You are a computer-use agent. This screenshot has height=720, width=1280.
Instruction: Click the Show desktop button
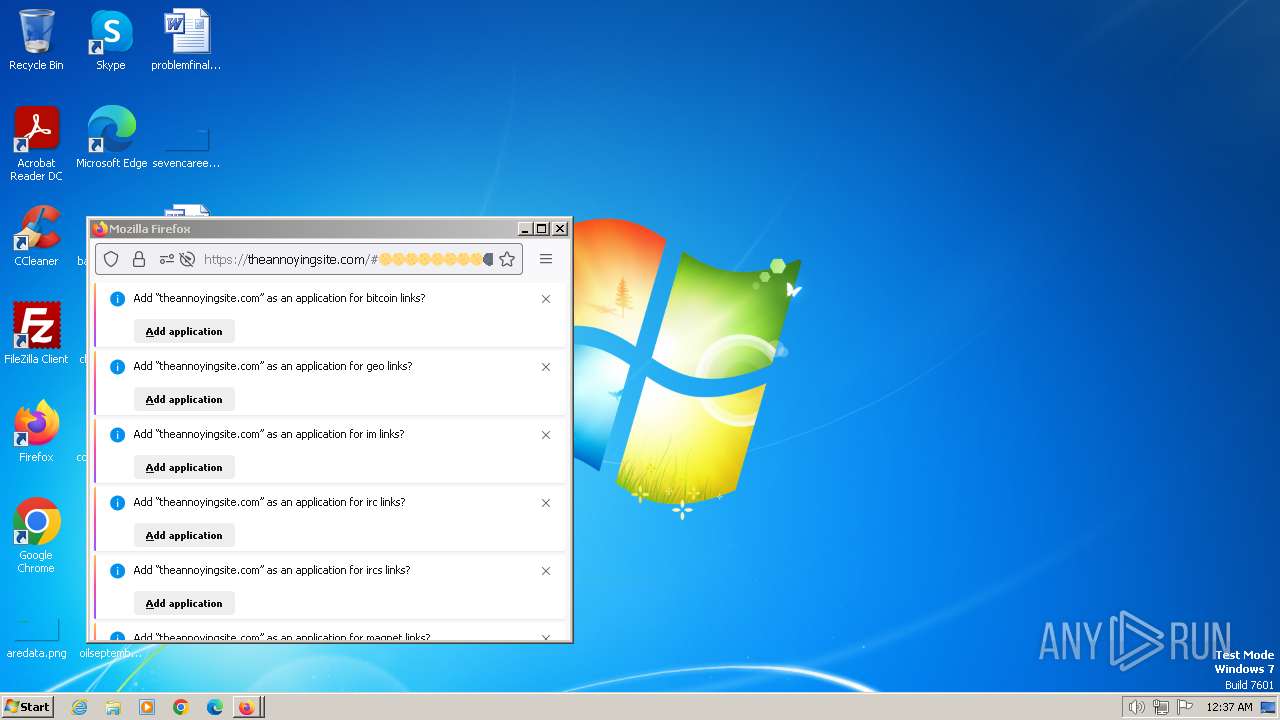[1268, 707]
